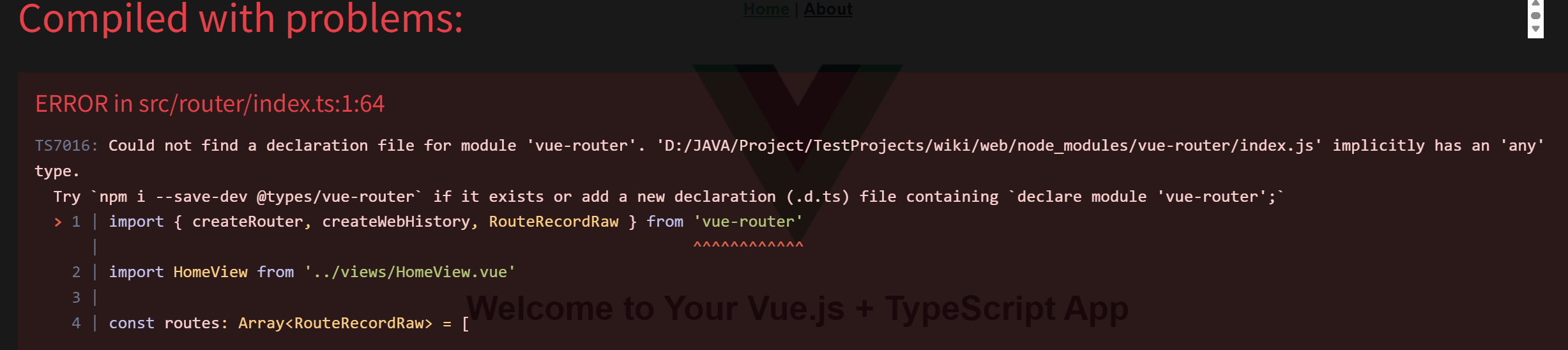Screen dimensions: 1568x350
Task: Click the 'vue-router' string in line 1
Action: click(748, 222)
